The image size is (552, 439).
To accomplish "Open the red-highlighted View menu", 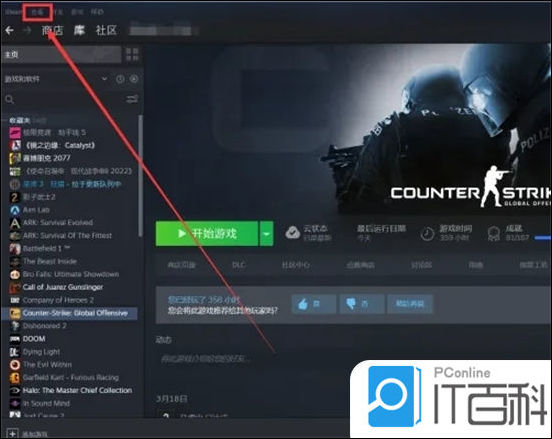I will pyautogui.click(x=37, y=12).
